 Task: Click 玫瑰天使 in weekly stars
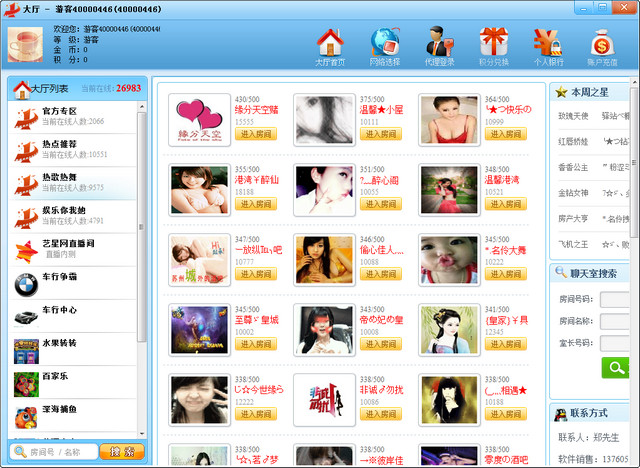(x=573, y=116)
